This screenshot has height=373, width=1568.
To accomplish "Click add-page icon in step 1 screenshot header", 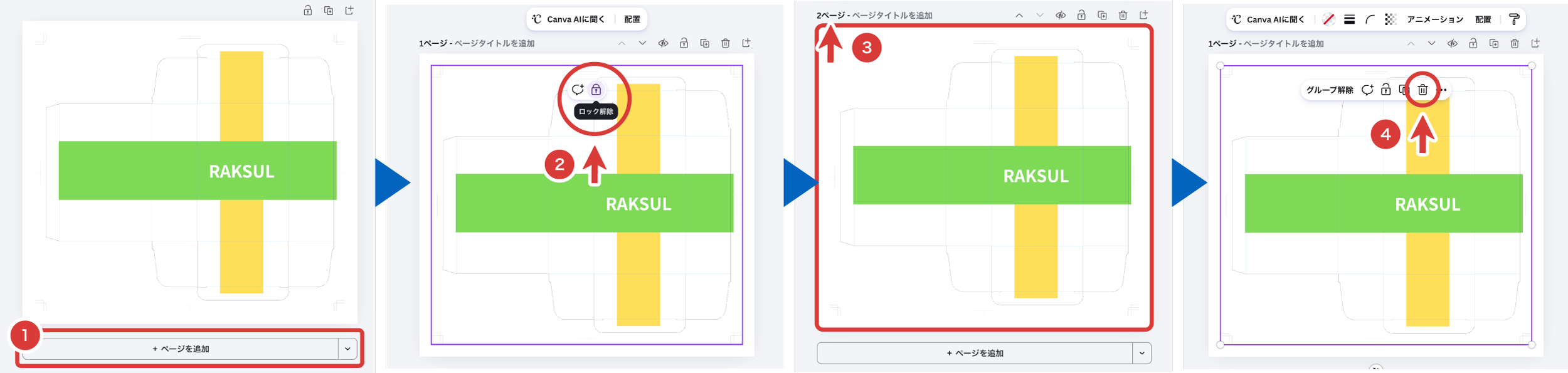I will coord(349,11).
